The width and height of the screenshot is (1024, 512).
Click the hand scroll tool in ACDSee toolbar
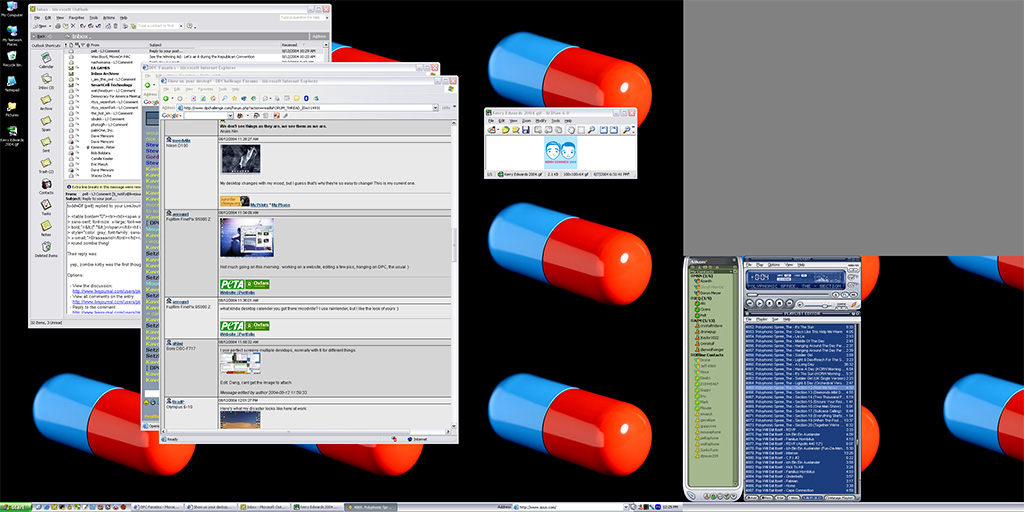point(571,129)
